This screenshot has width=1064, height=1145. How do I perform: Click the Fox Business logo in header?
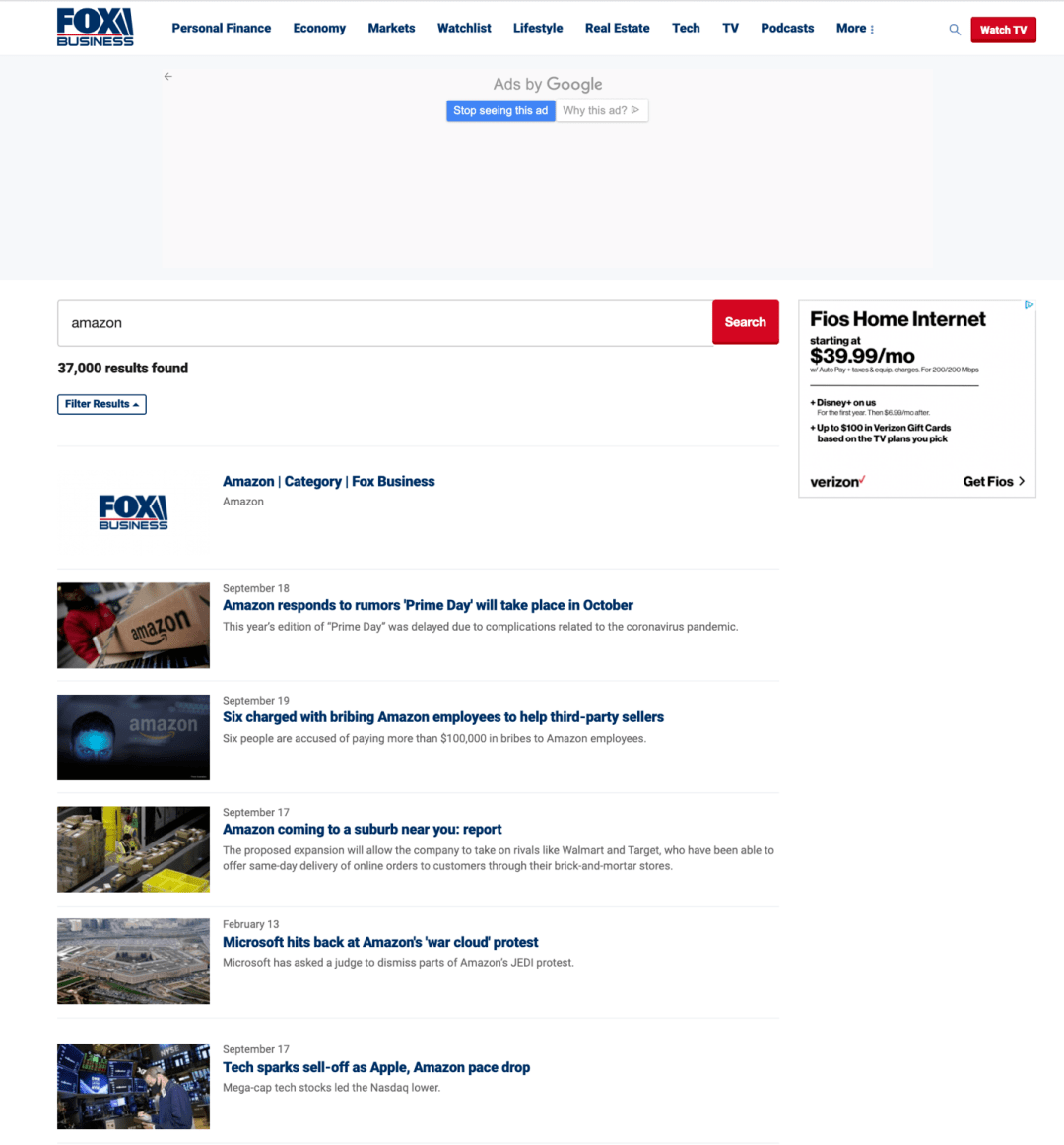click(95, 28)
